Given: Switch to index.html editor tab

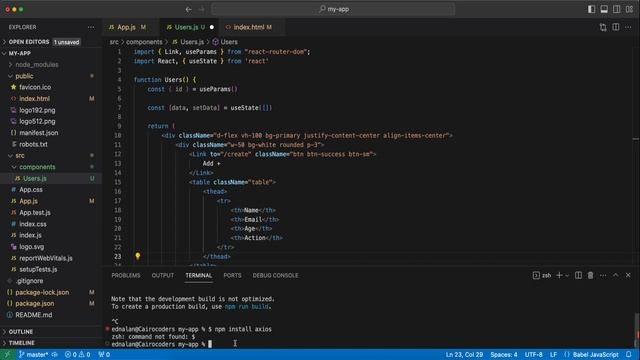Looking at the screenshot, I should click(x=252, y=27).
